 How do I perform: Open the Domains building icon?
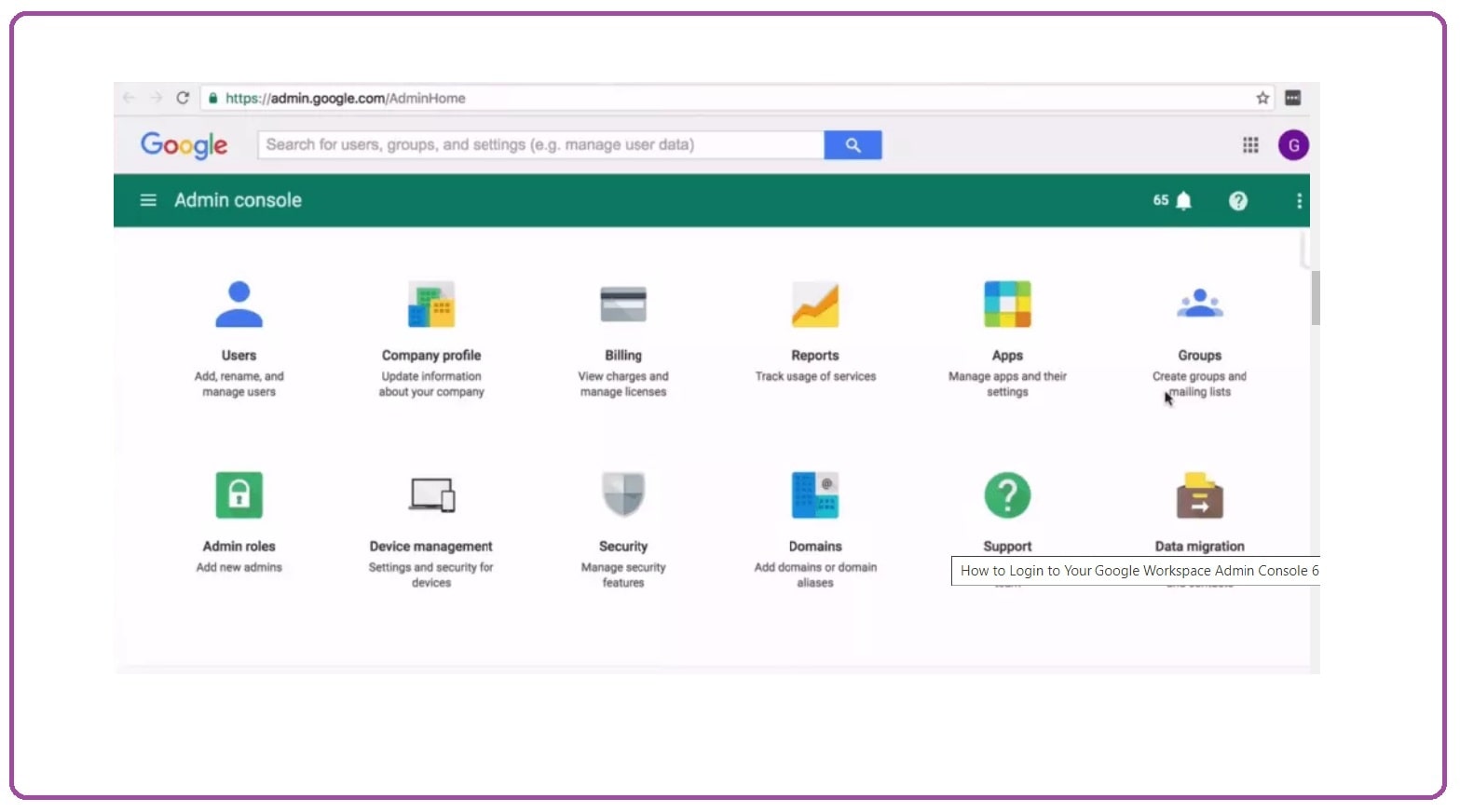coord(815,494)
